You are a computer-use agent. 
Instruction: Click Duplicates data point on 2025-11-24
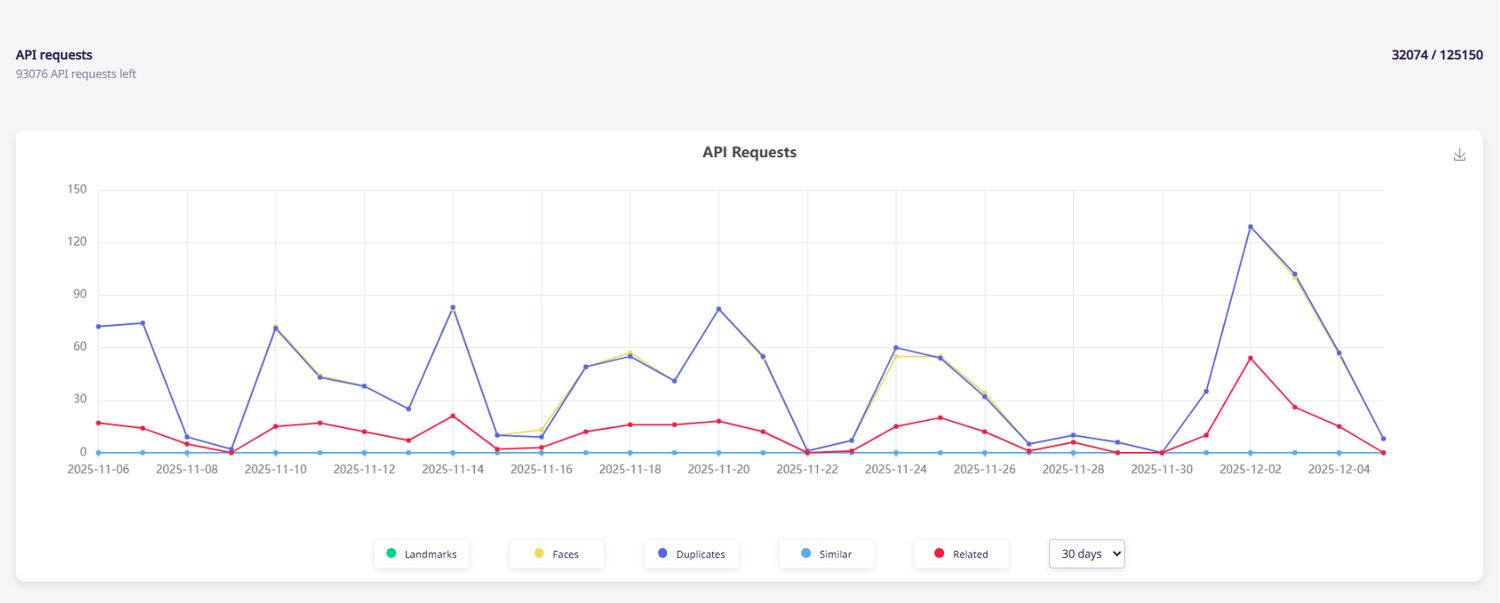pyautogui.click(x=896, y=348)
